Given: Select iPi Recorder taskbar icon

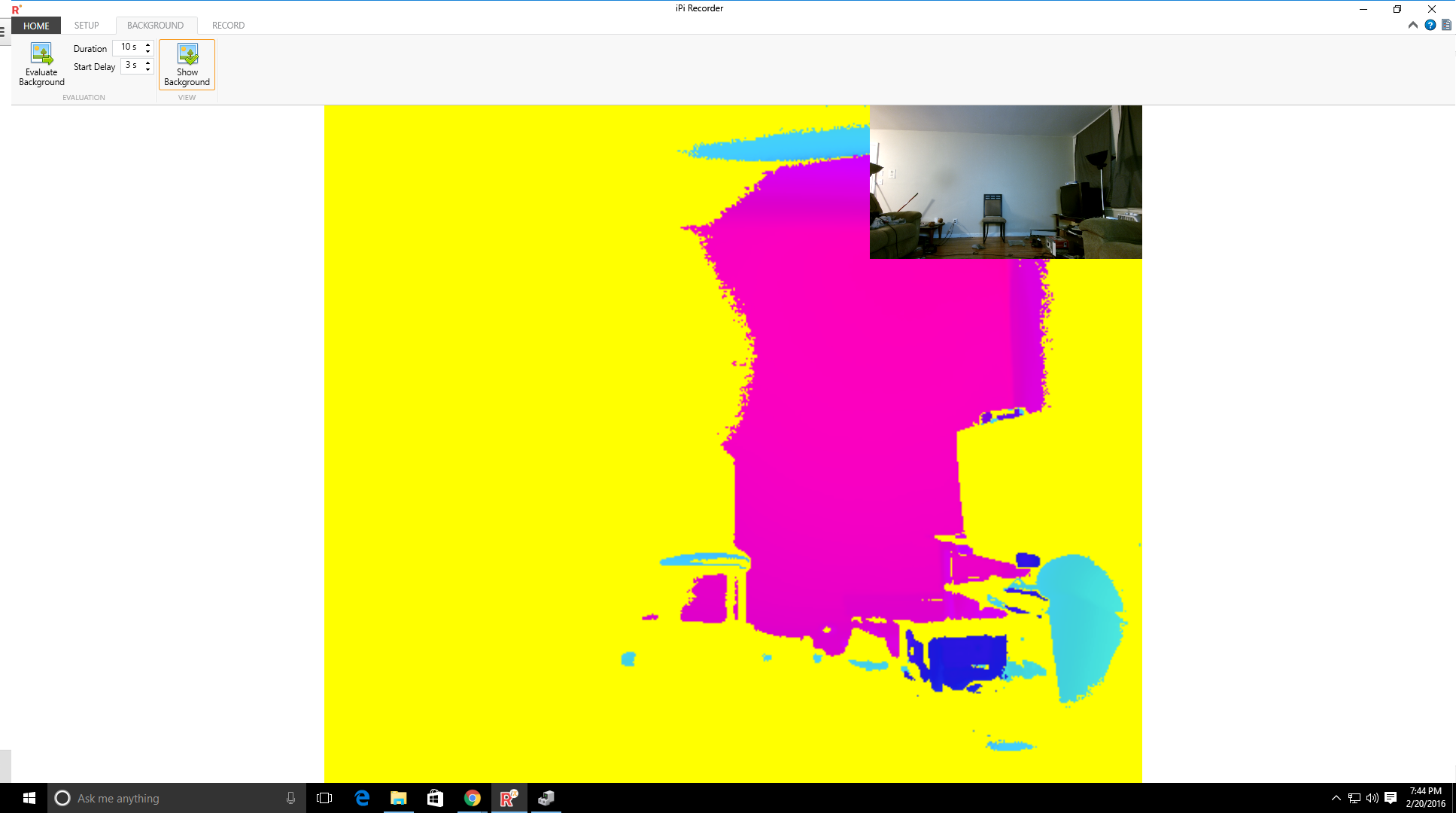Looking at the screenshot, I should [509, 798].
